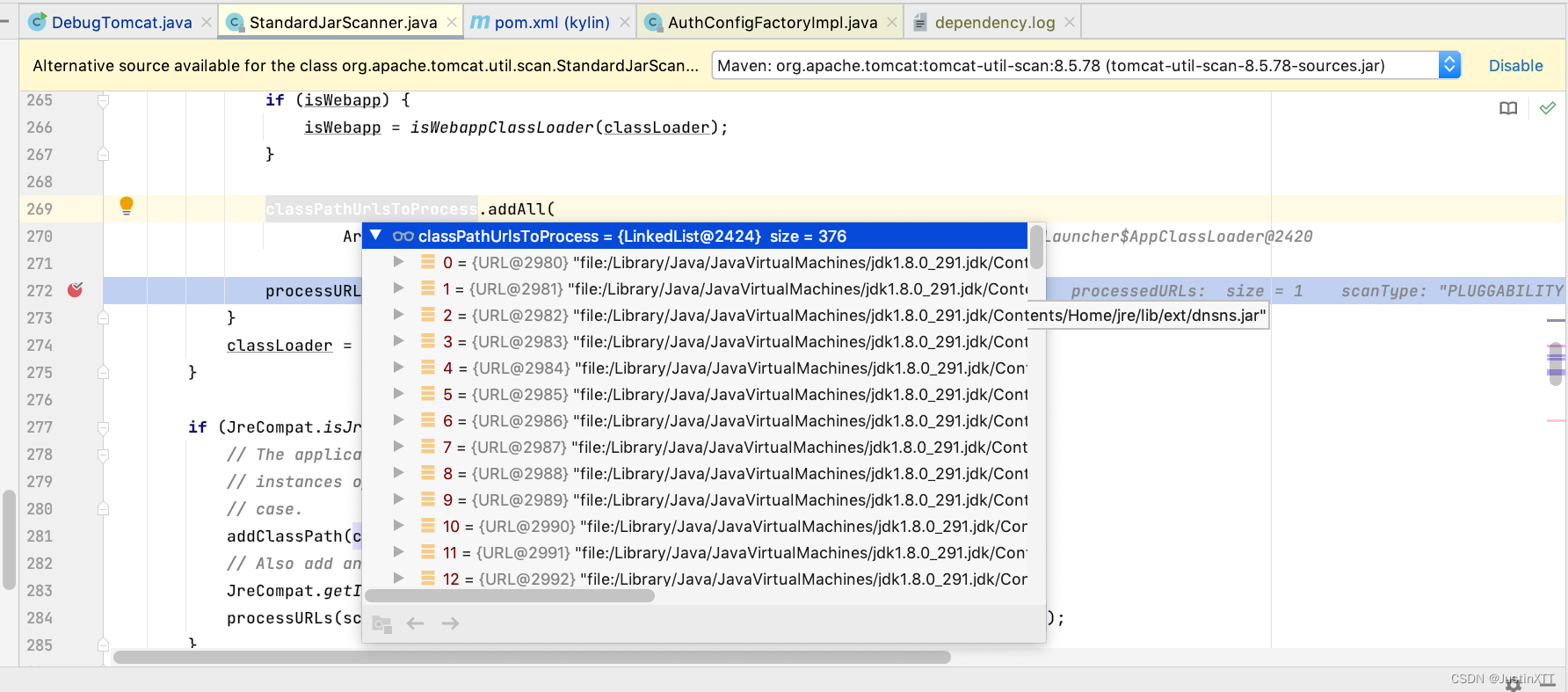Expand list element 1 URL@2981
The height and width of the screenshot is (692, 1568).
coord(398,288)
